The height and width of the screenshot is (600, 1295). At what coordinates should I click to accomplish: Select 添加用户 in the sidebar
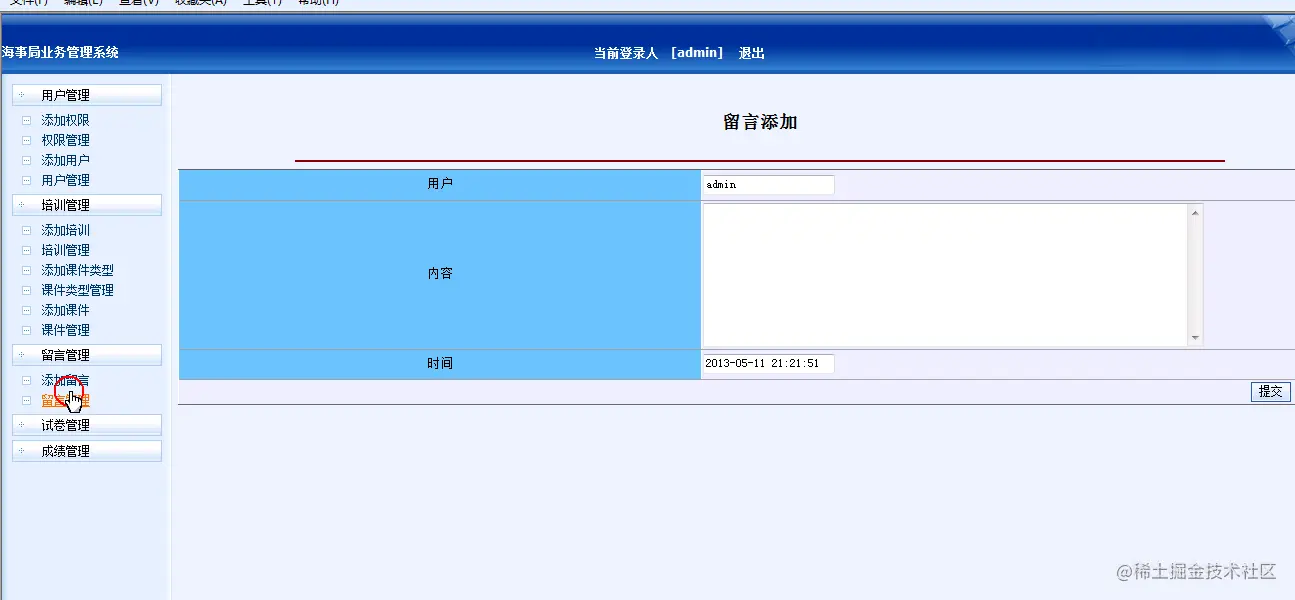(x=65, y=160)
